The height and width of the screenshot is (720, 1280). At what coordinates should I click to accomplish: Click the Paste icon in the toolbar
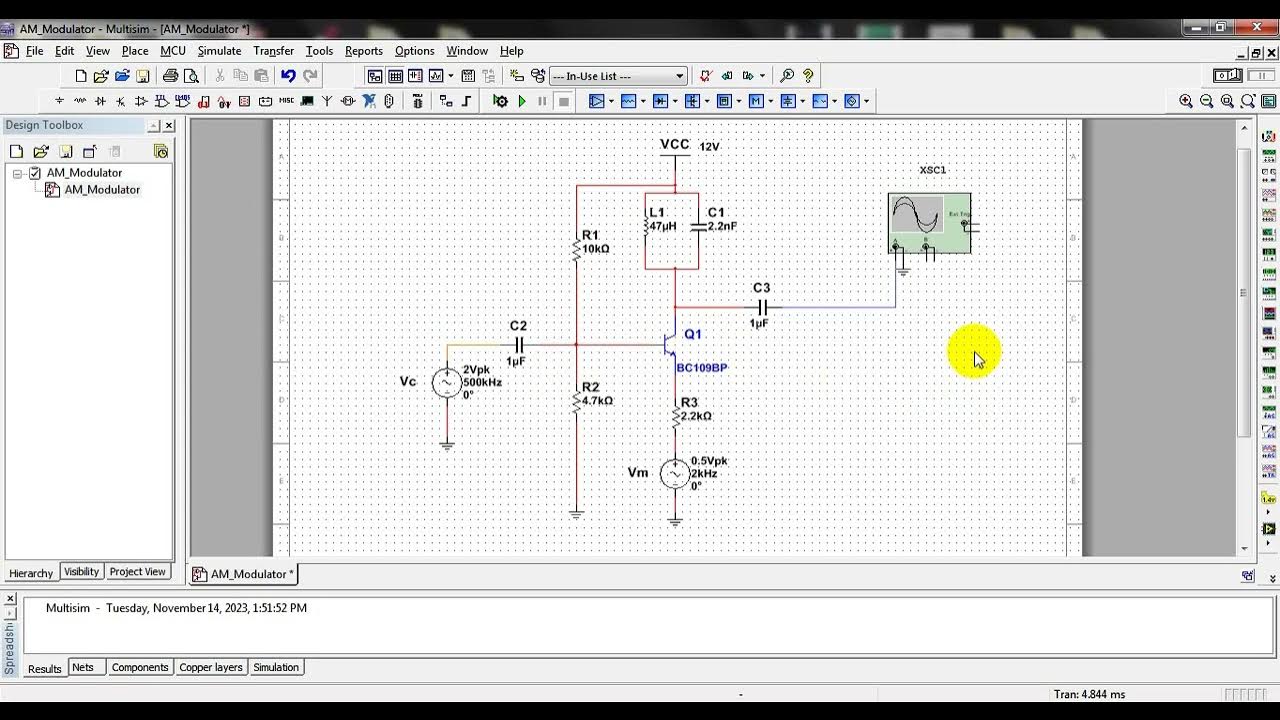click(x=261, y=76)
